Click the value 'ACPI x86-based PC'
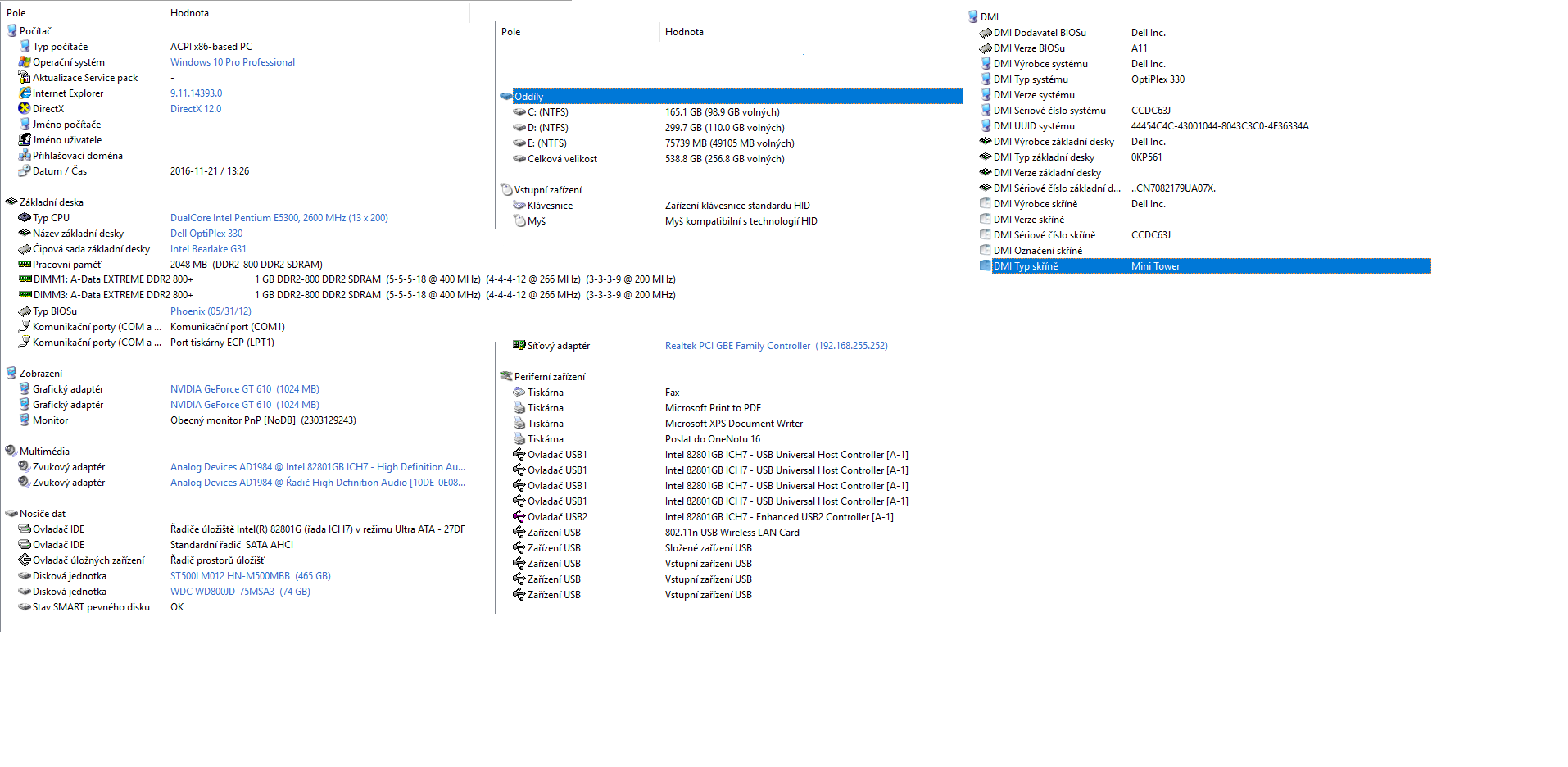Viewport: 1568px width, 767px height. (211, 47)
